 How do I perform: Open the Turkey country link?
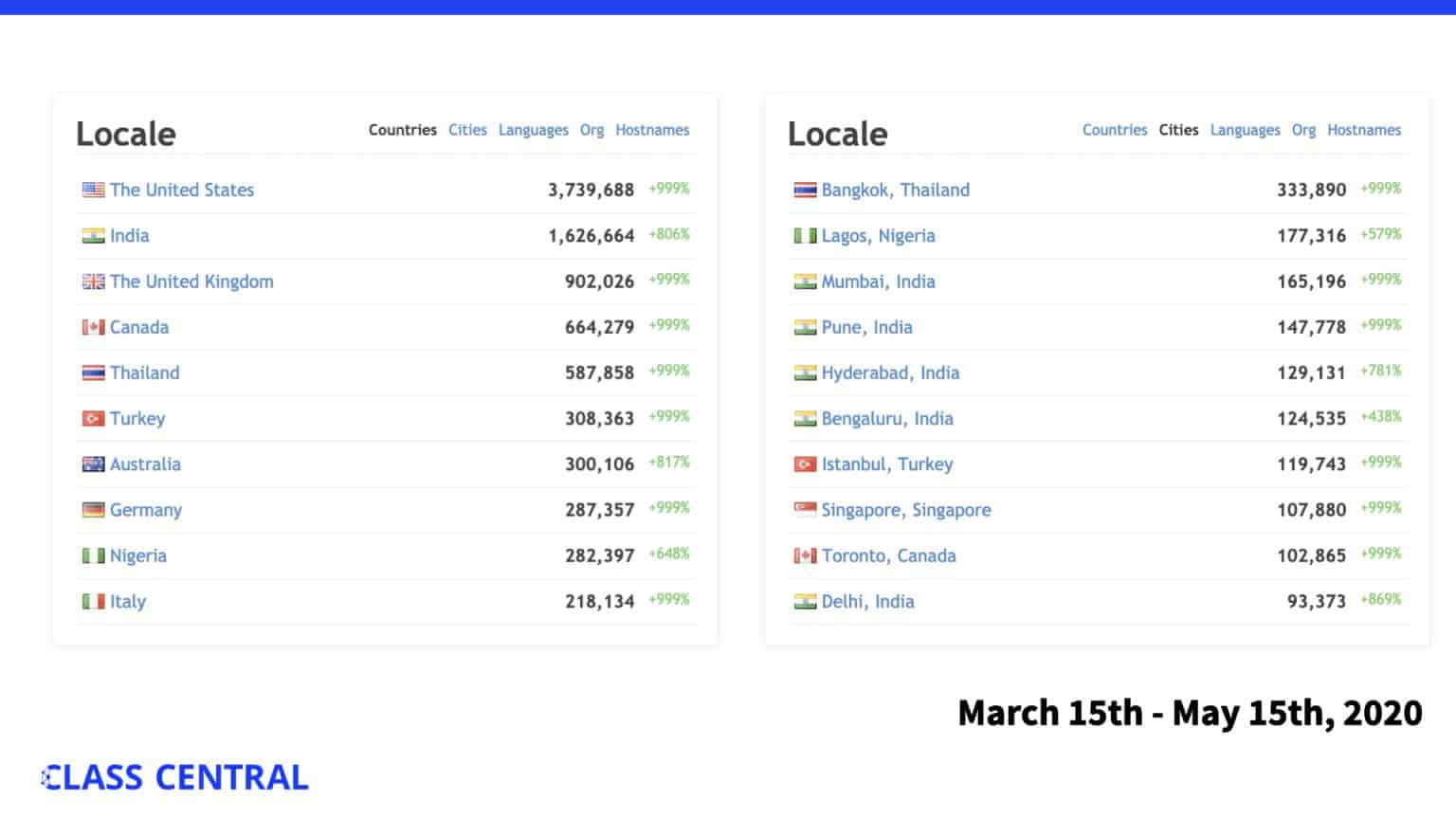pos(137,419)
